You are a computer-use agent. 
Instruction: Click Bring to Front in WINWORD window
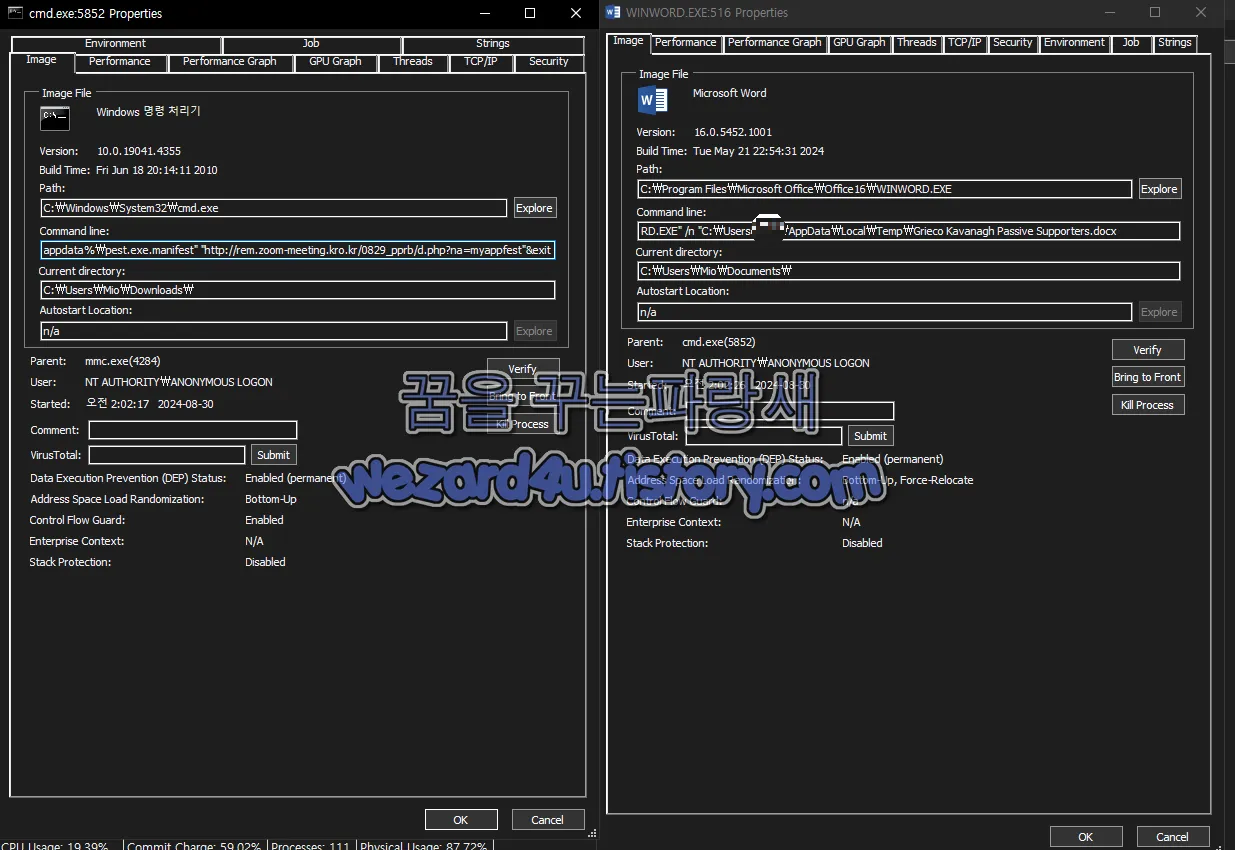point(1148,377)
